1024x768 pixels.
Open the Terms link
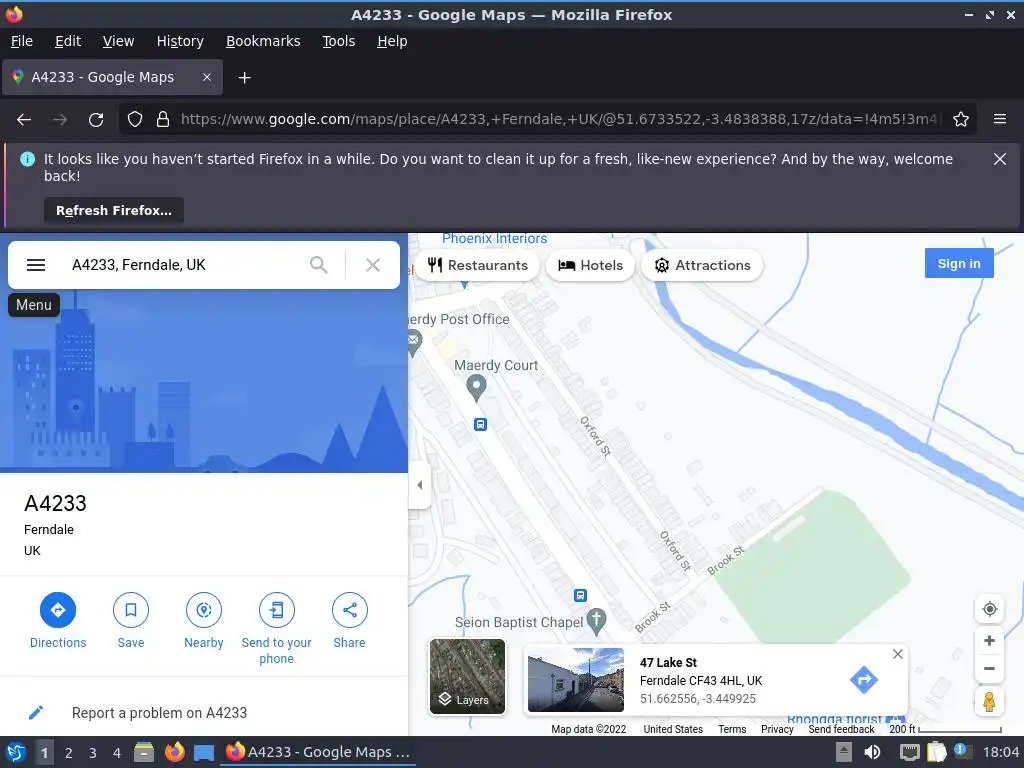732,729
